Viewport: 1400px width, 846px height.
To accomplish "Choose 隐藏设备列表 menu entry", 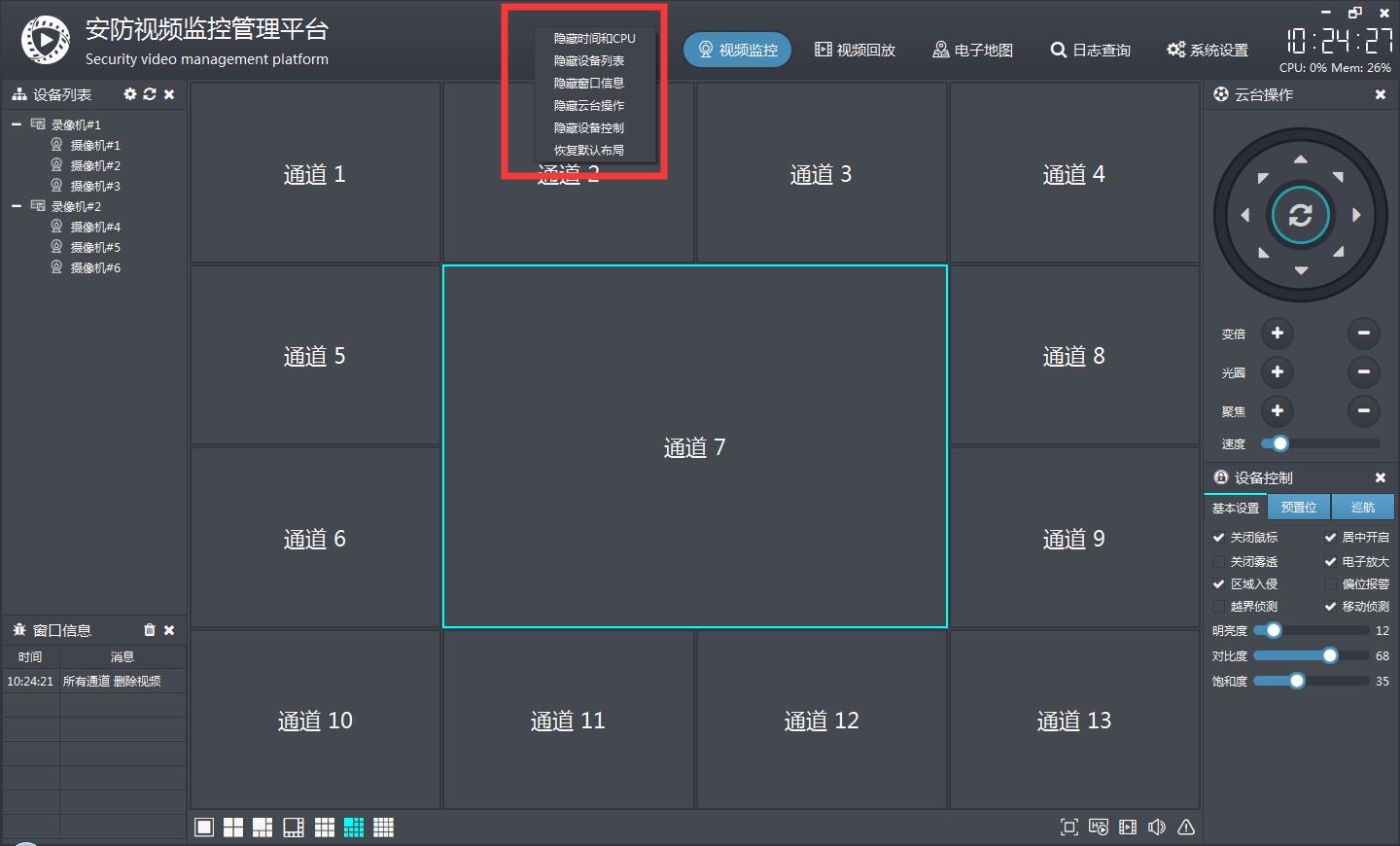I will pyautogui.click(x=595, y=61).
